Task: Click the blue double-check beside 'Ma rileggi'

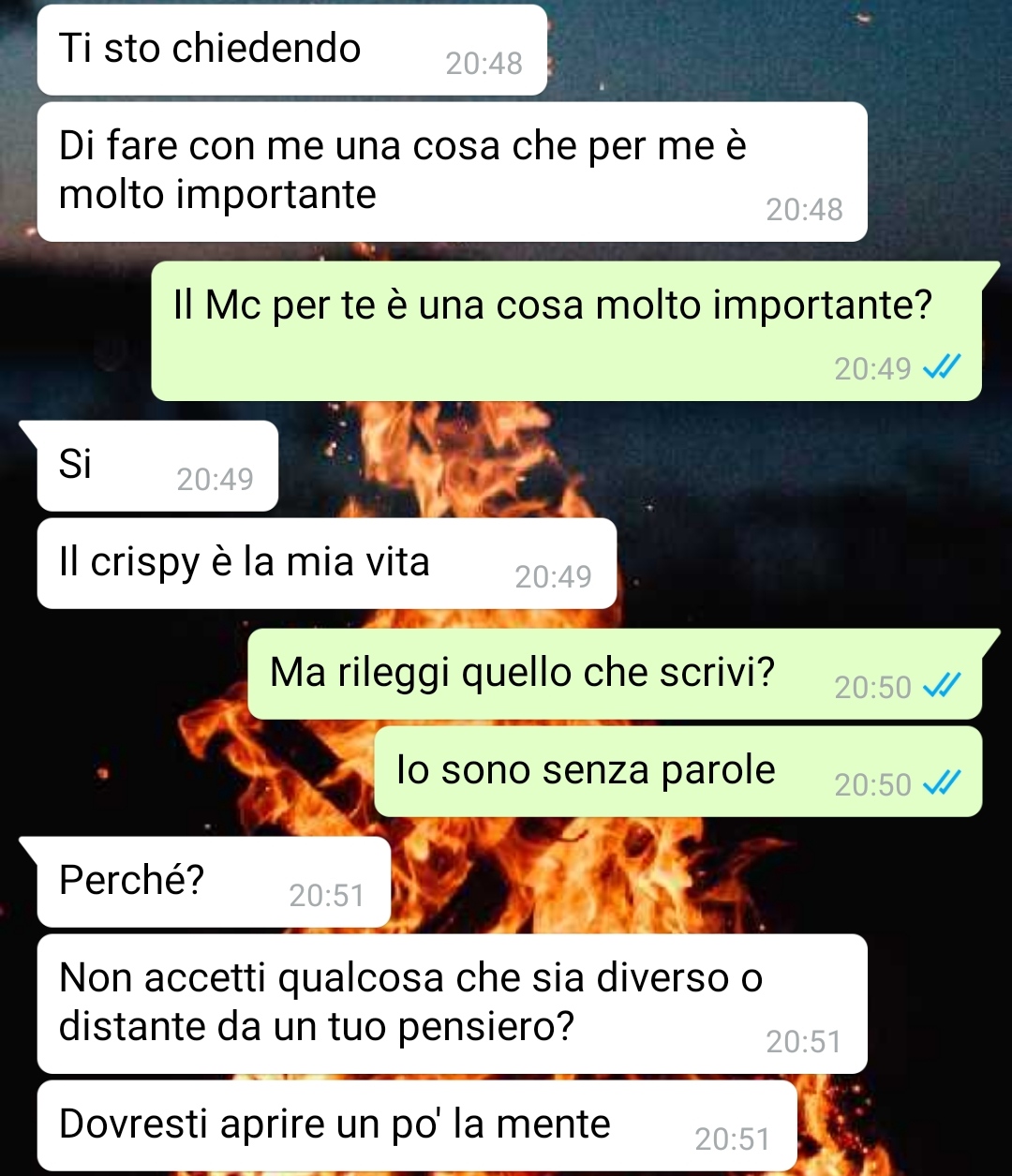Action: tap(941, 687)
